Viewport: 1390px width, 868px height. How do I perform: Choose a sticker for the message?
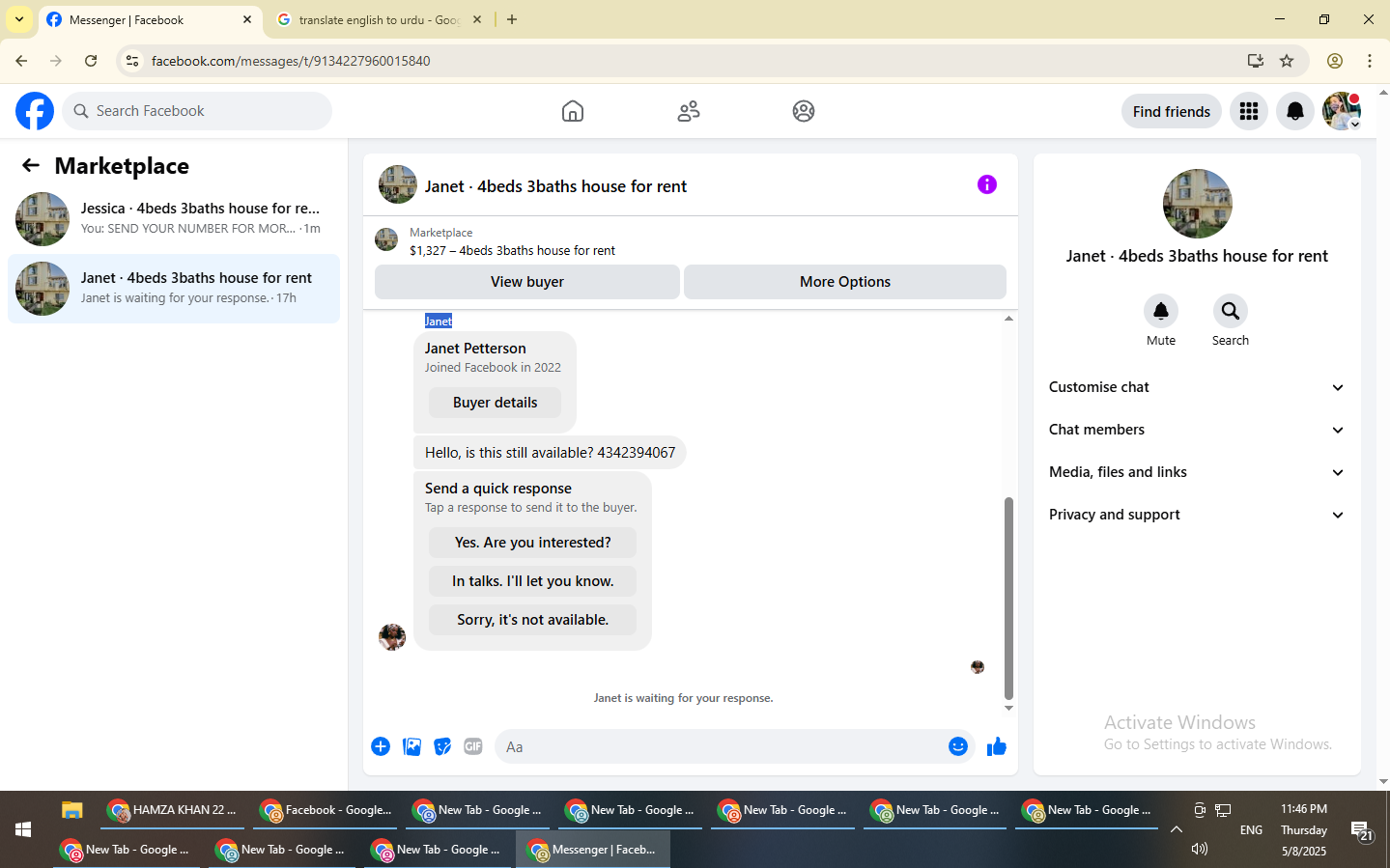(x=442, y=746)
